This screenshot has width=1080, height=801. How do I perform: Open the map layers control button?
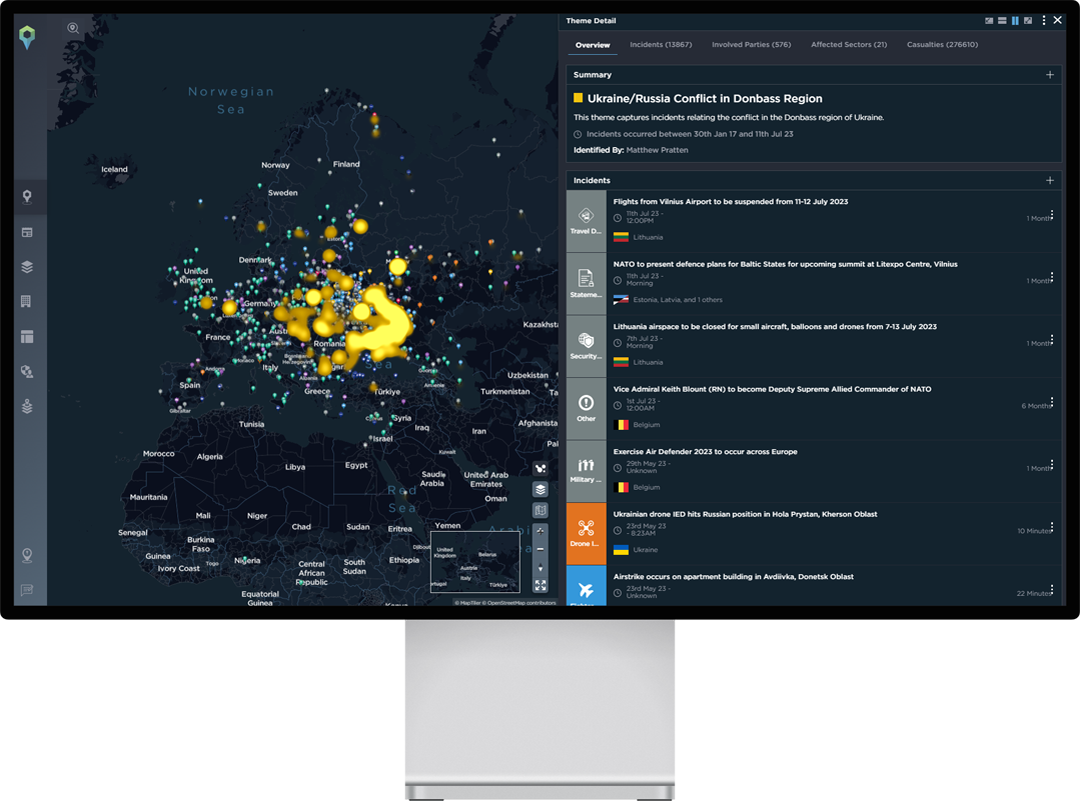(x=541, y=489)
